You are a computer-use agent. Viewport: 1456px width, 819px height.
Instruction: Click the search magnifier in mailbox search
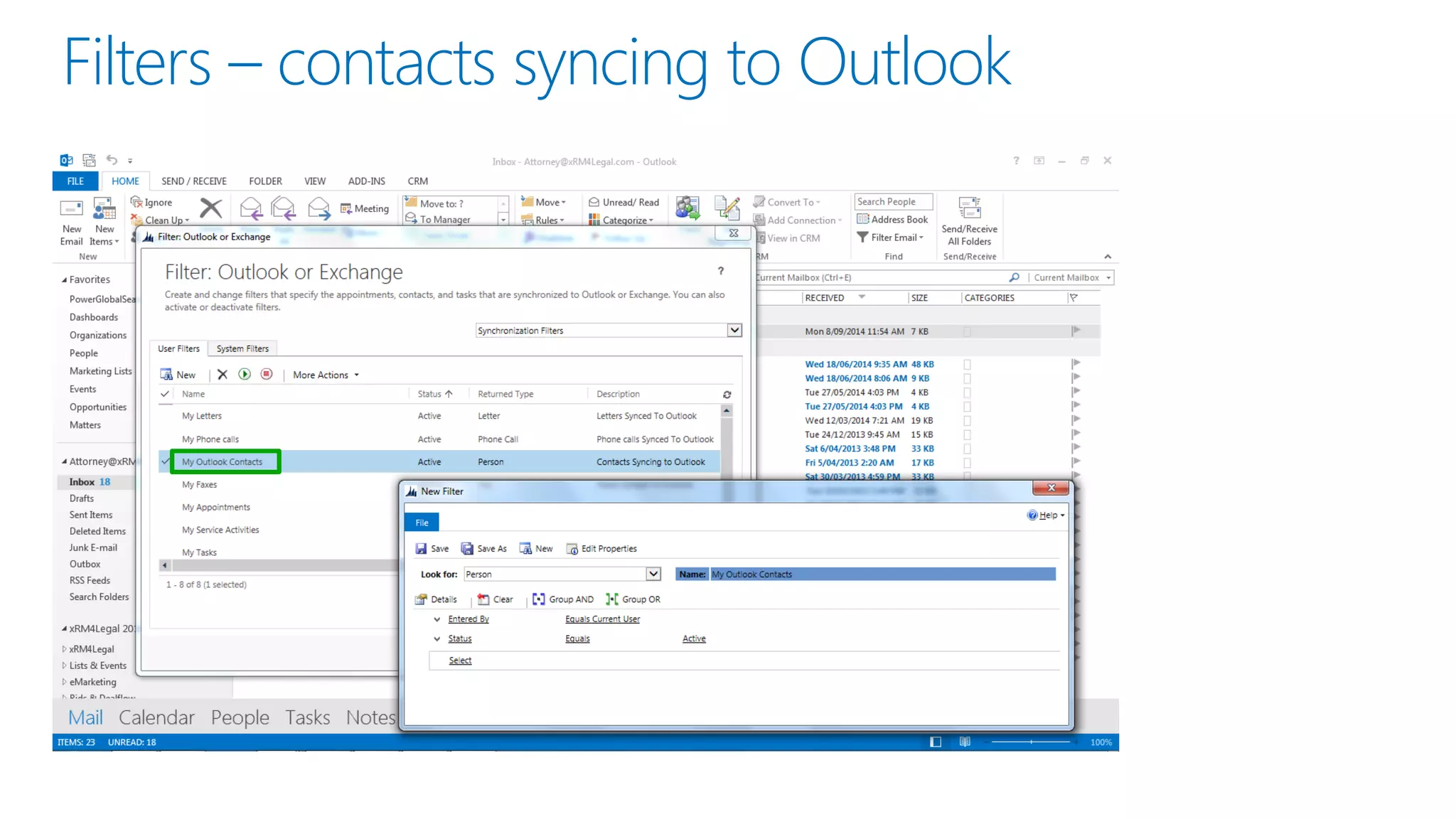[x=1014, y=277]
